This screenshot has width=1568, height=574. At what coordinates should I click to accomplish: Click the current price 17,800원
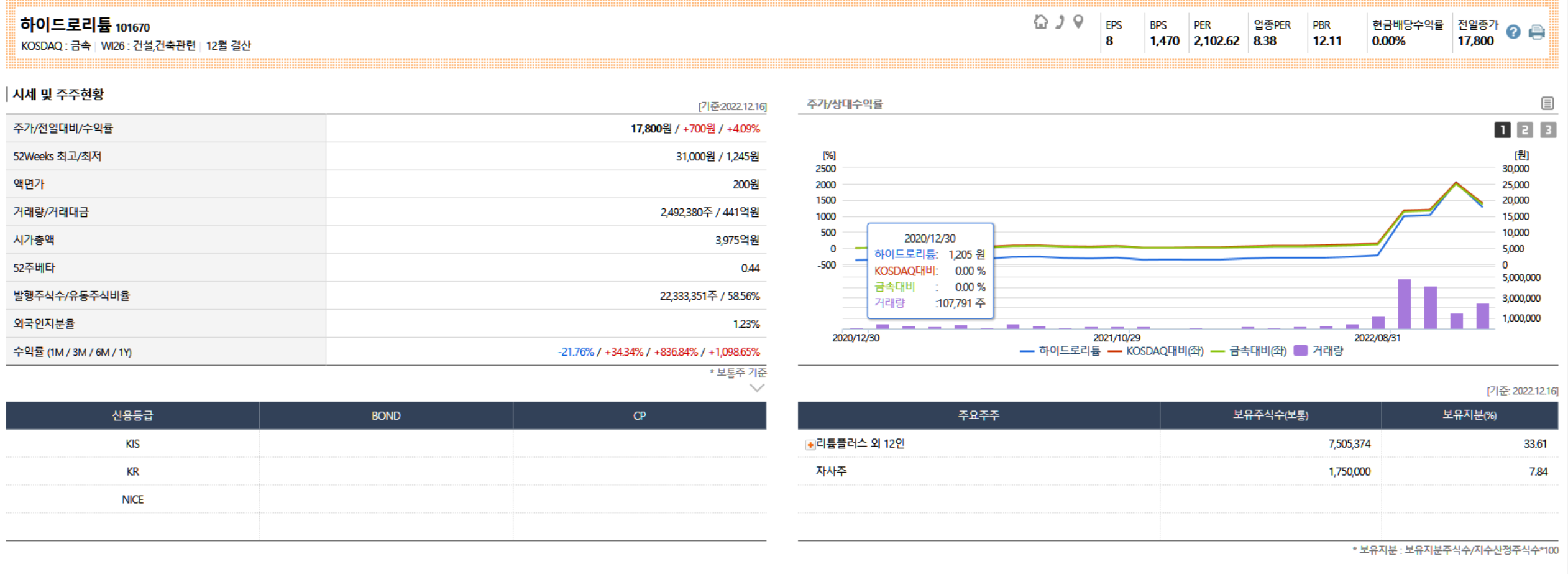(x=651, y=128)
